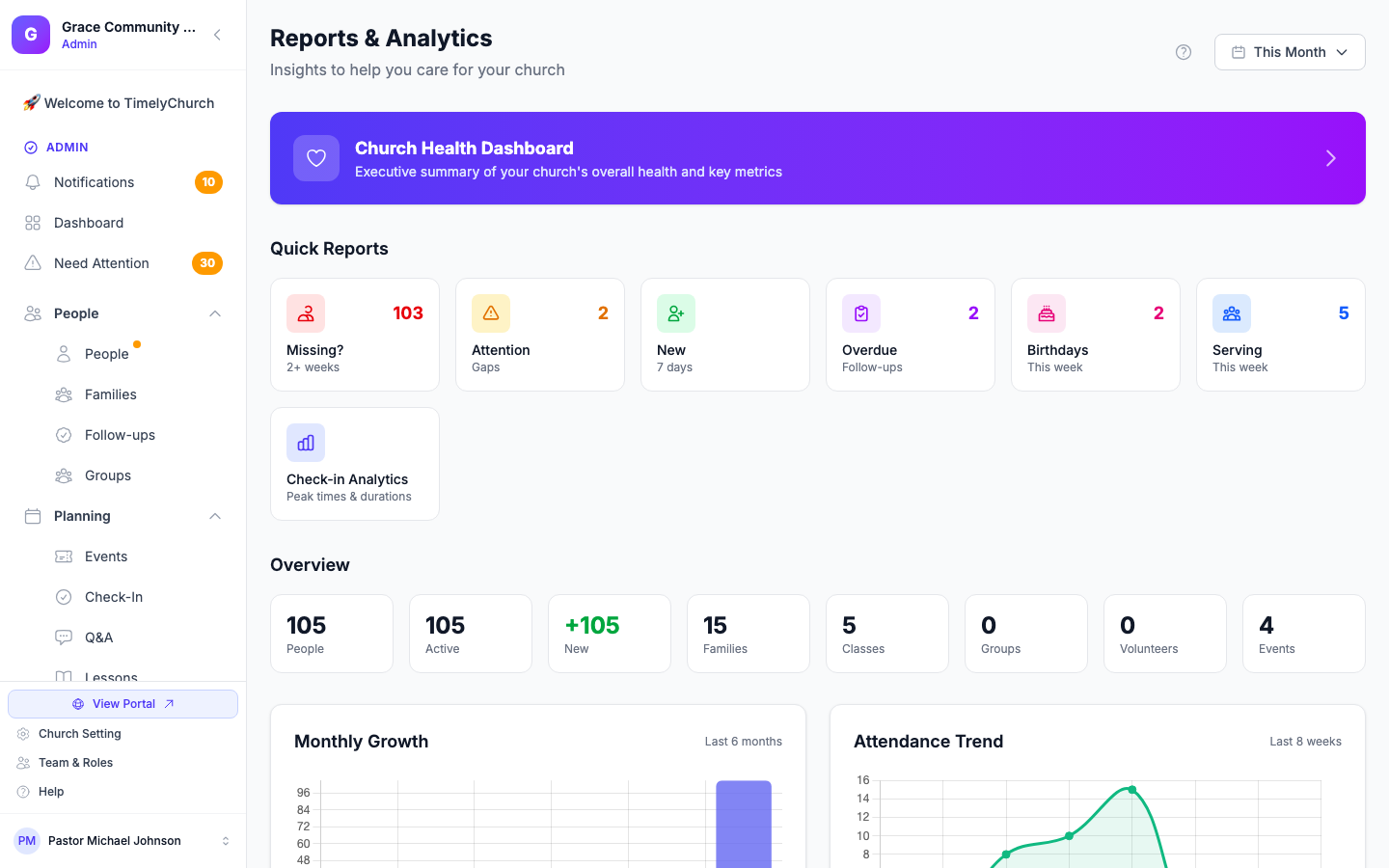Collapse the People section chevron
This screenshot has width=1389, height=868.
tap(215, 313)
